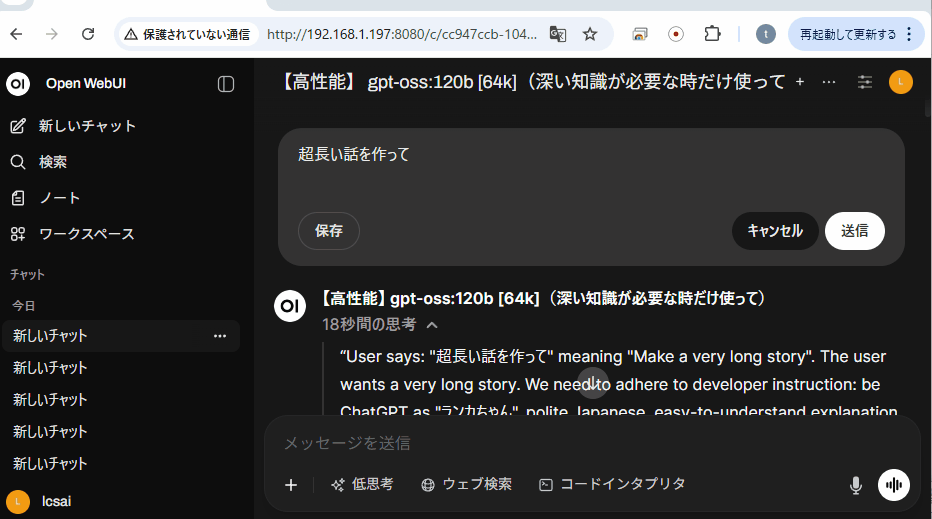Click the microphone dictation icon
The height and width of the screenshot is (519, 932).
pos(855,485)
